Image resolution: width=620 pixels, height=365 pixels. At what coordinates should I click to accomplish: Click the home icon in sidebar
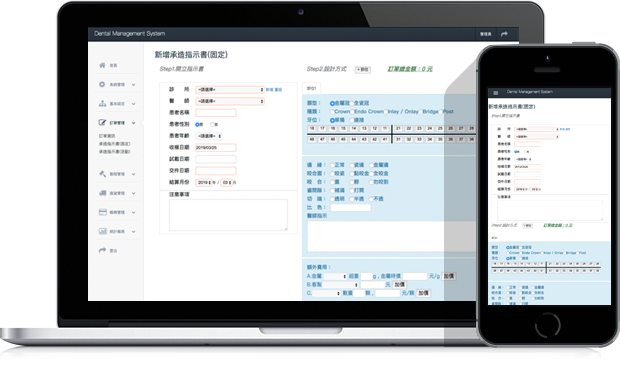(x=102, y=65)
